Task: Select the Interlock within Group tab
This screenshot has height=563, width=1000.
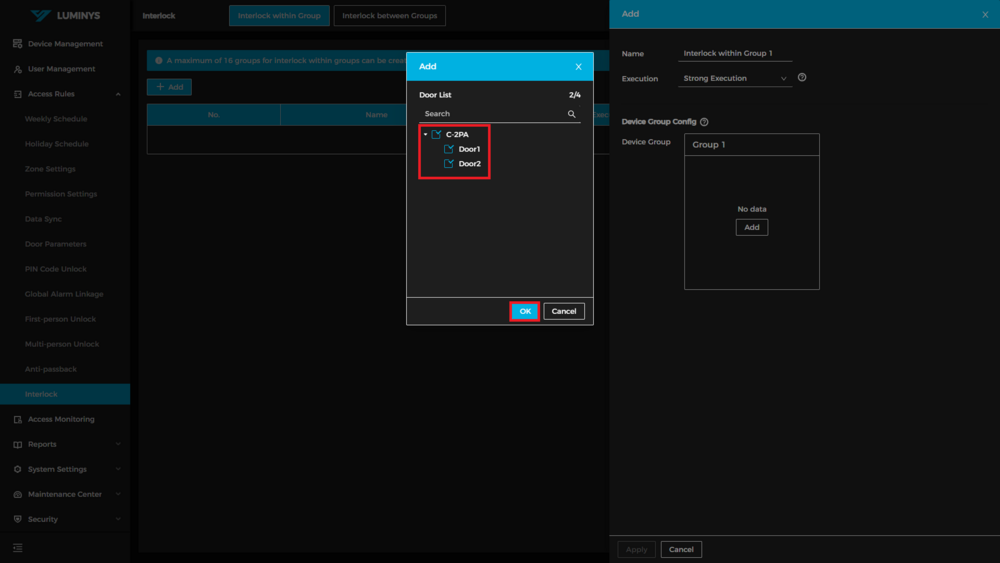Action: (x=279, y=16)
